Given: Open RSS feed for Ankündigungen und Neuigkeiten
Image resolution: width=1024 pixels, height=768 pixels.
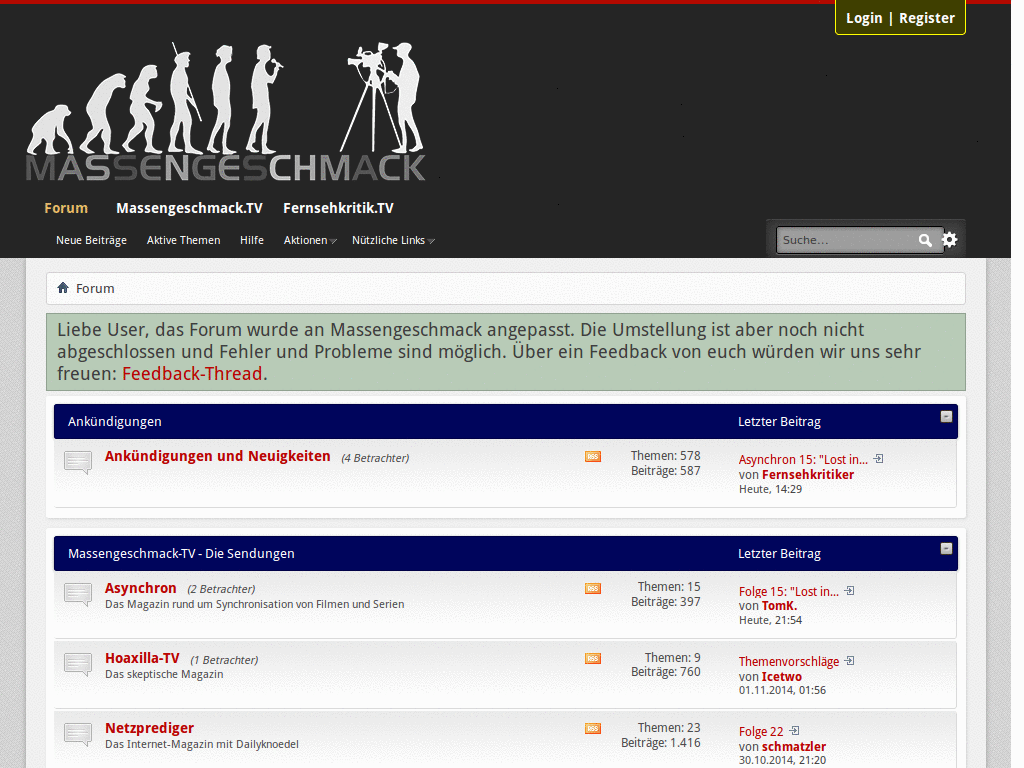Looking at the screenshot, I should [x=593, y=456].
